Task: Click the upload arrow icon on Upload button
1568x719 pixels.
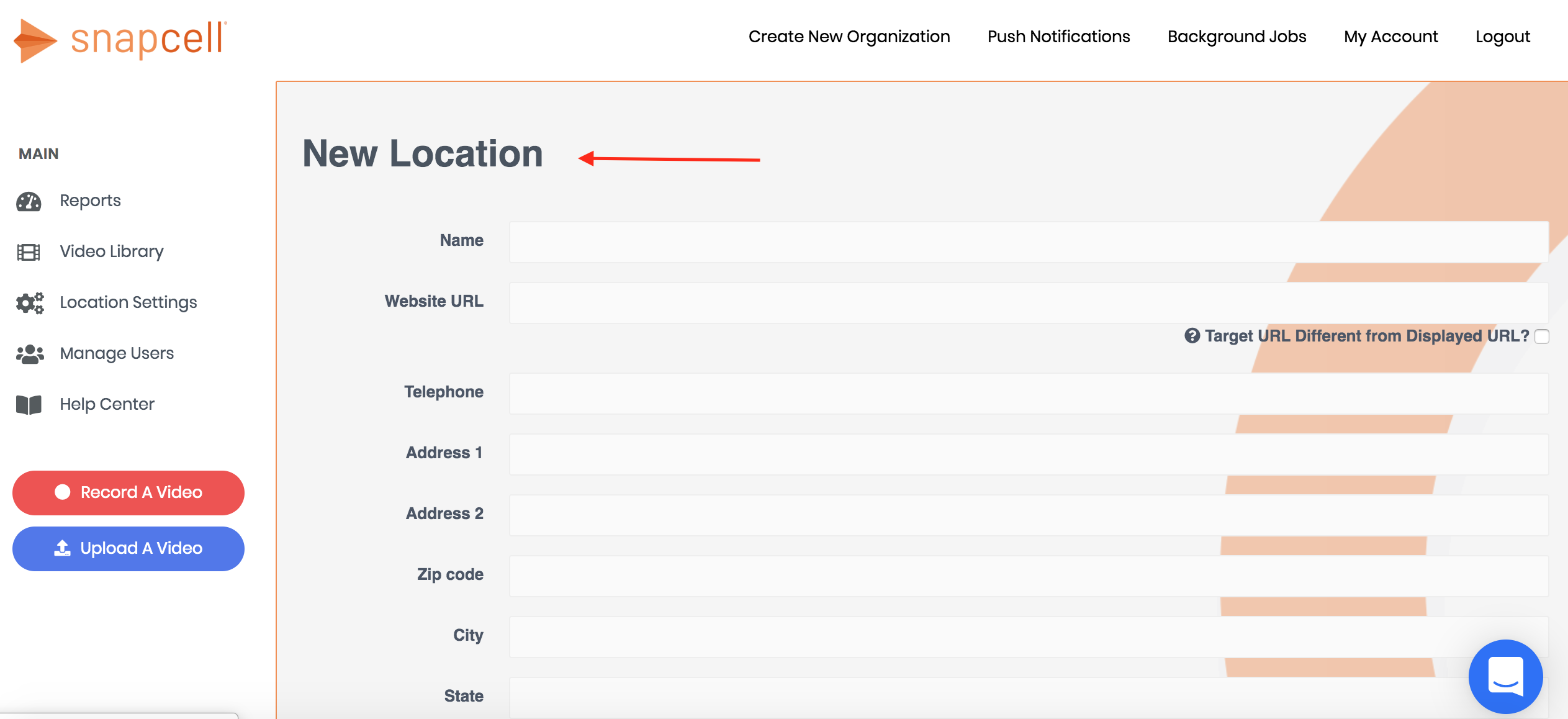Action: point(63,548)
